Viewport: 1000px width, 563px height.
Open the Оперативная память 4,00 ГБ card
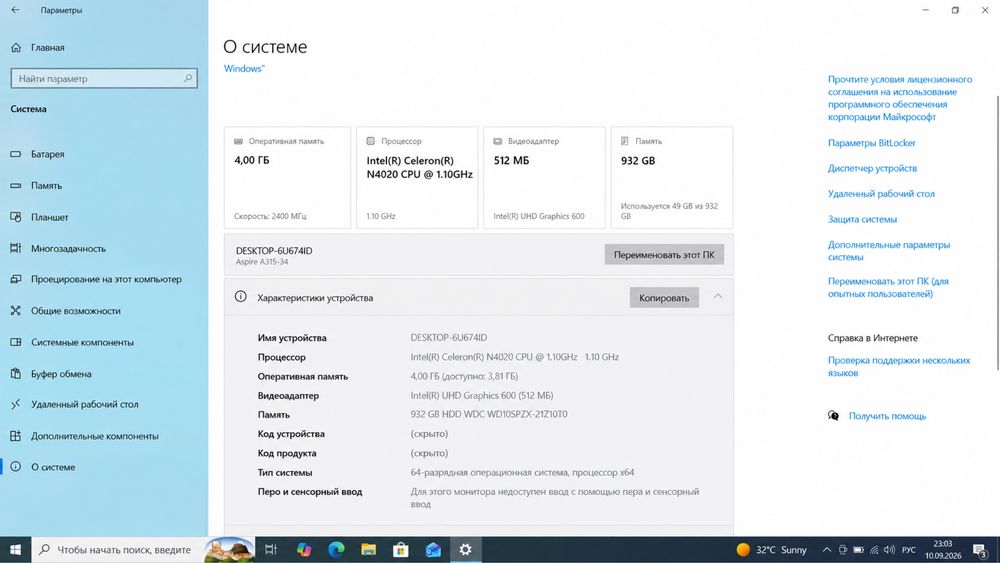[x=287, y=177]
